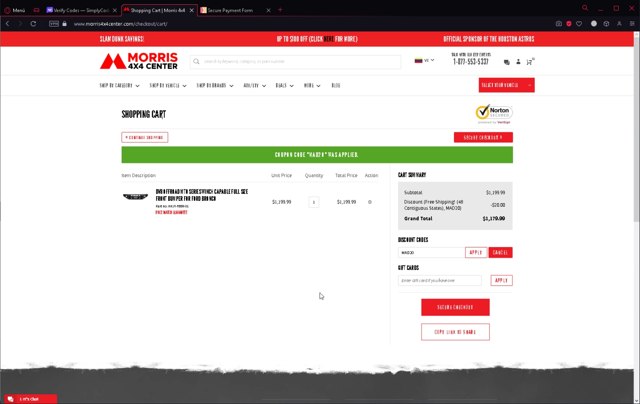Click the phone number 1-877-553-5337
This screenshot has height=404, width=640.
471,62
